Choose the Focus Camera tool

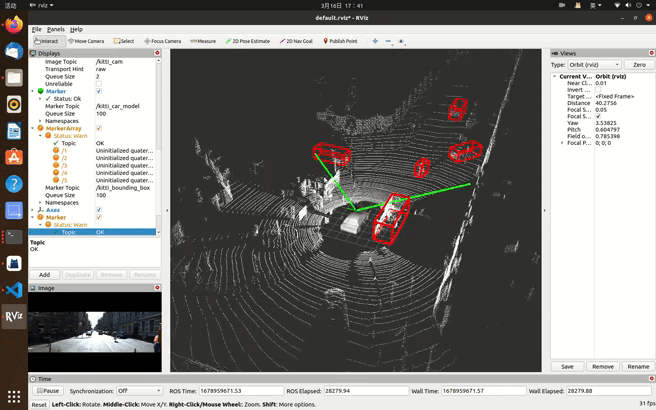tap(162, 41)
